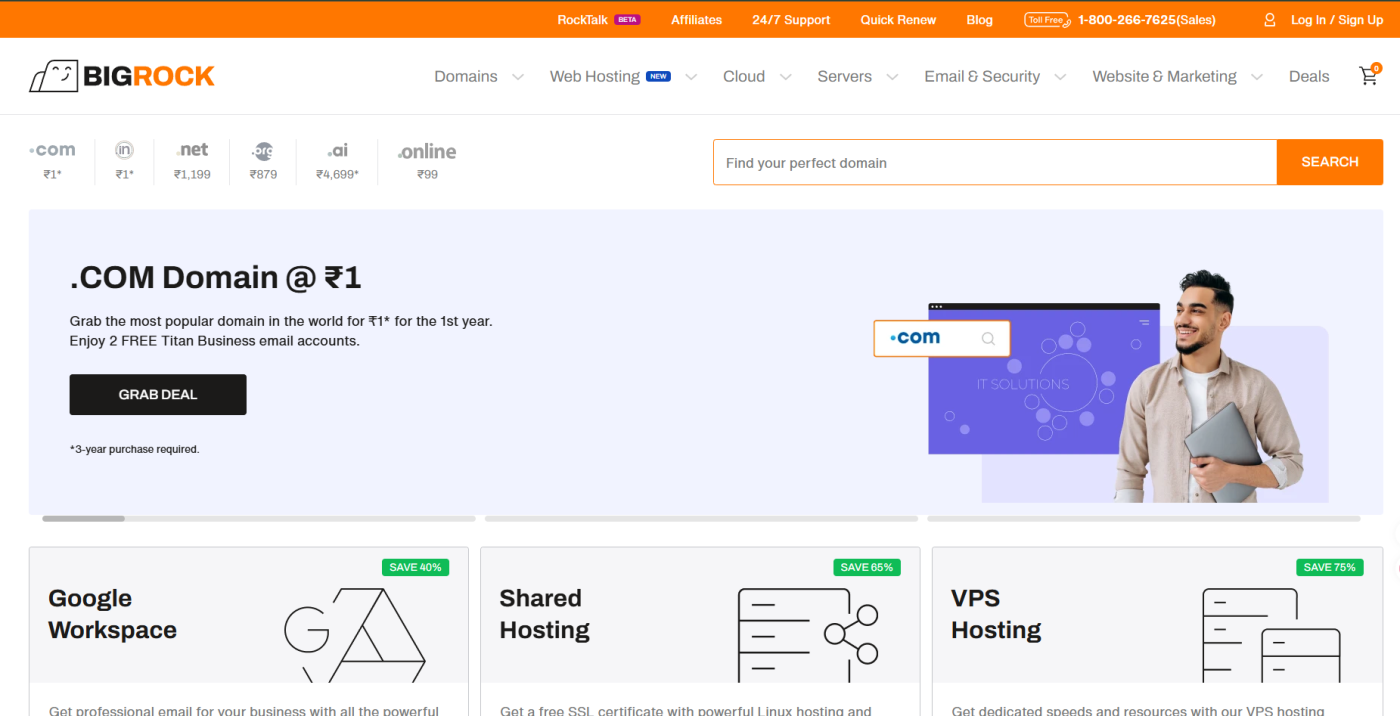The width and height of the screenshot is (1400, 716).
Task: Open the Website & Marketing menu
Action: [1164, 76]
